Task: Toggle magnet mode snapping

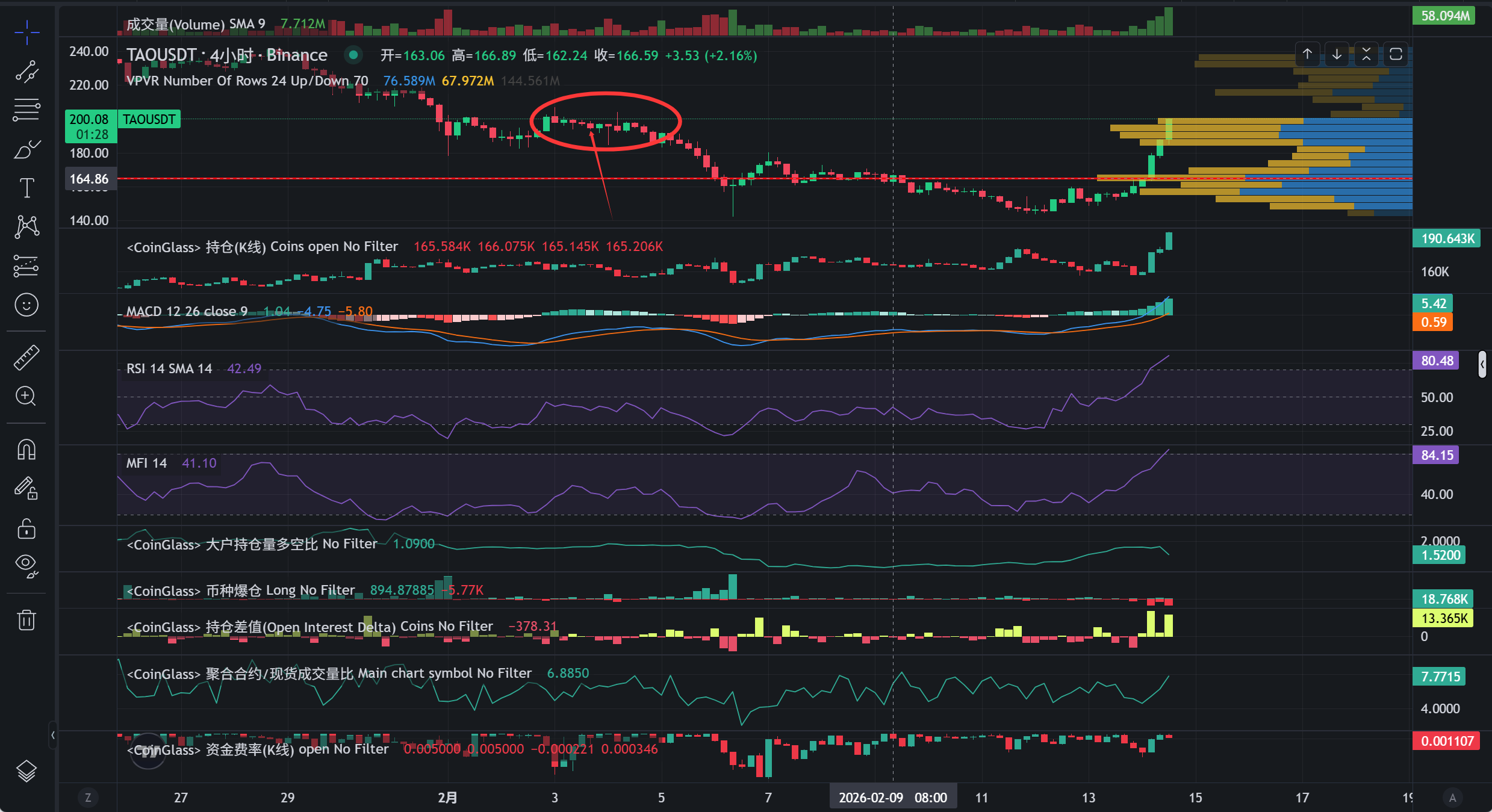Action: pyautogui.click(x=26, y=450)
